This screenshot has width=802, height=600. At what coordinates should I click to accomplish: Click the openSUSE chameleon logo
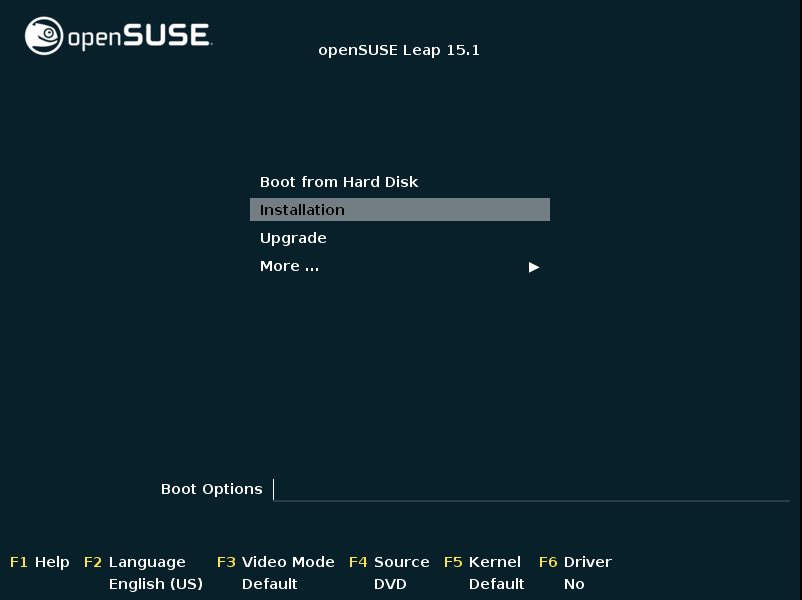click(x=44, y=36)
